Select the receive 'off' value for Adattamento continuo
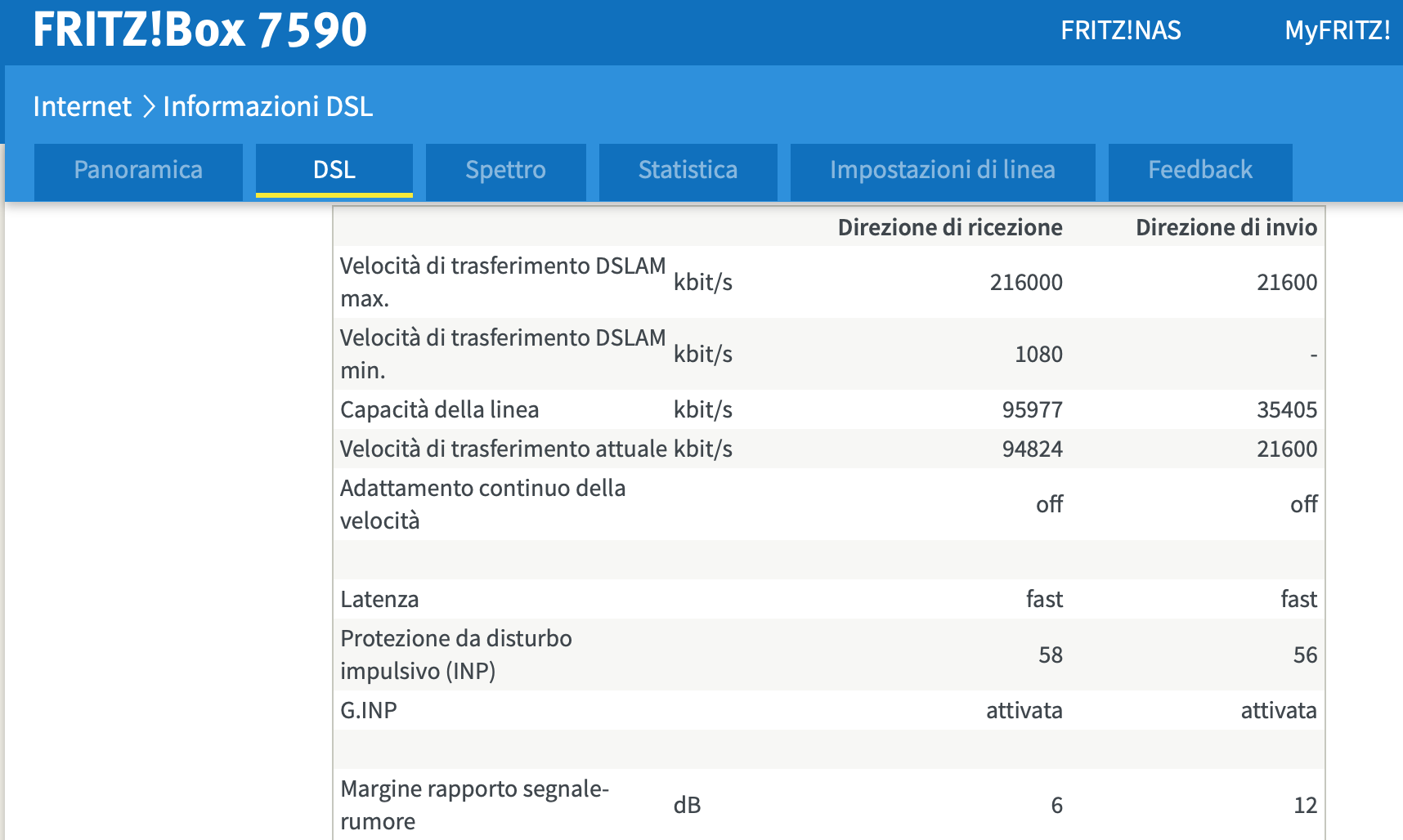This screenshot has height=840, width=1403. (1050, 504)
